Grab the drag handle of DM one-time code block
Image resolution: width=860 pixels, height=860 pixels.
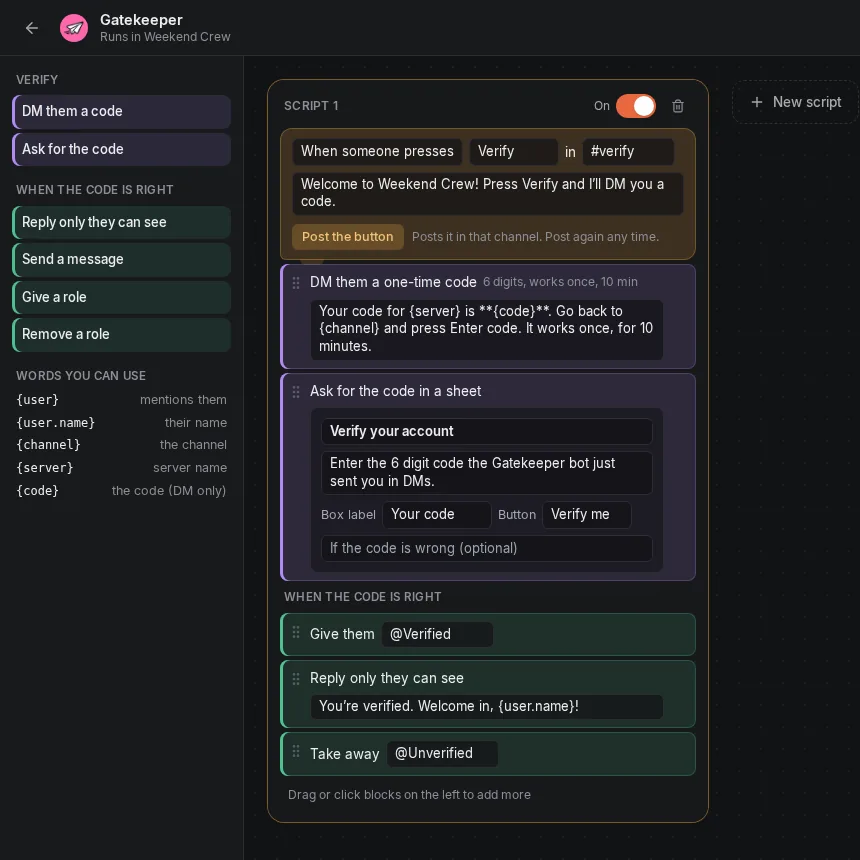(296, 282)
